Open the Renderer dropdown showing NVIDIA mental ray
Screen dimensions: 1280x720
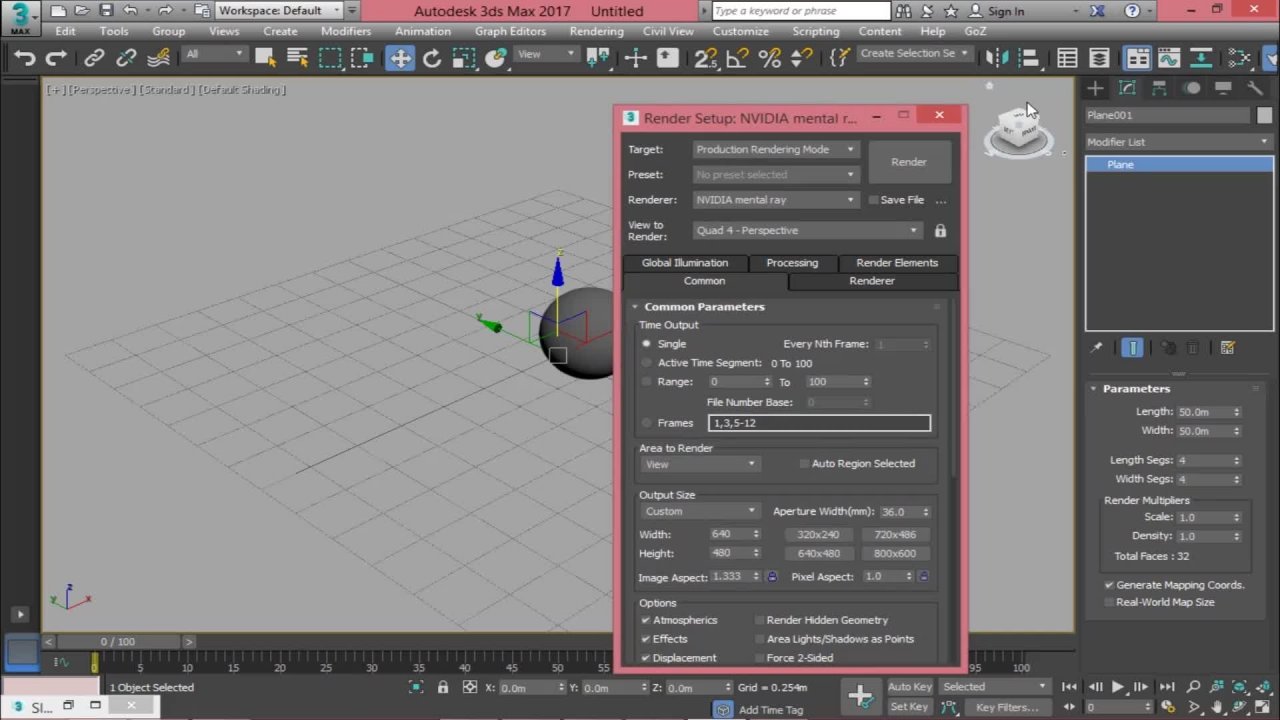point(775,199)
